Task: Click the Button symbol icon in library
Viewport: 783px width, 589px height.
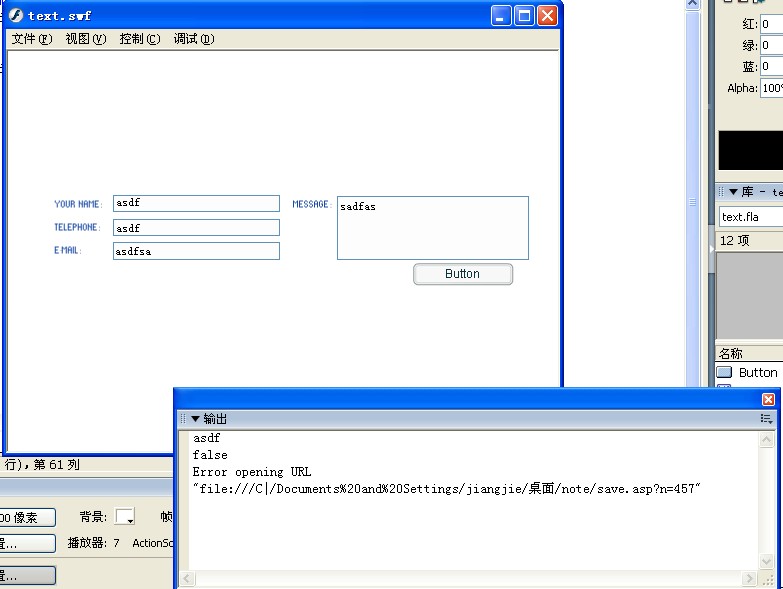Action: 724,372
